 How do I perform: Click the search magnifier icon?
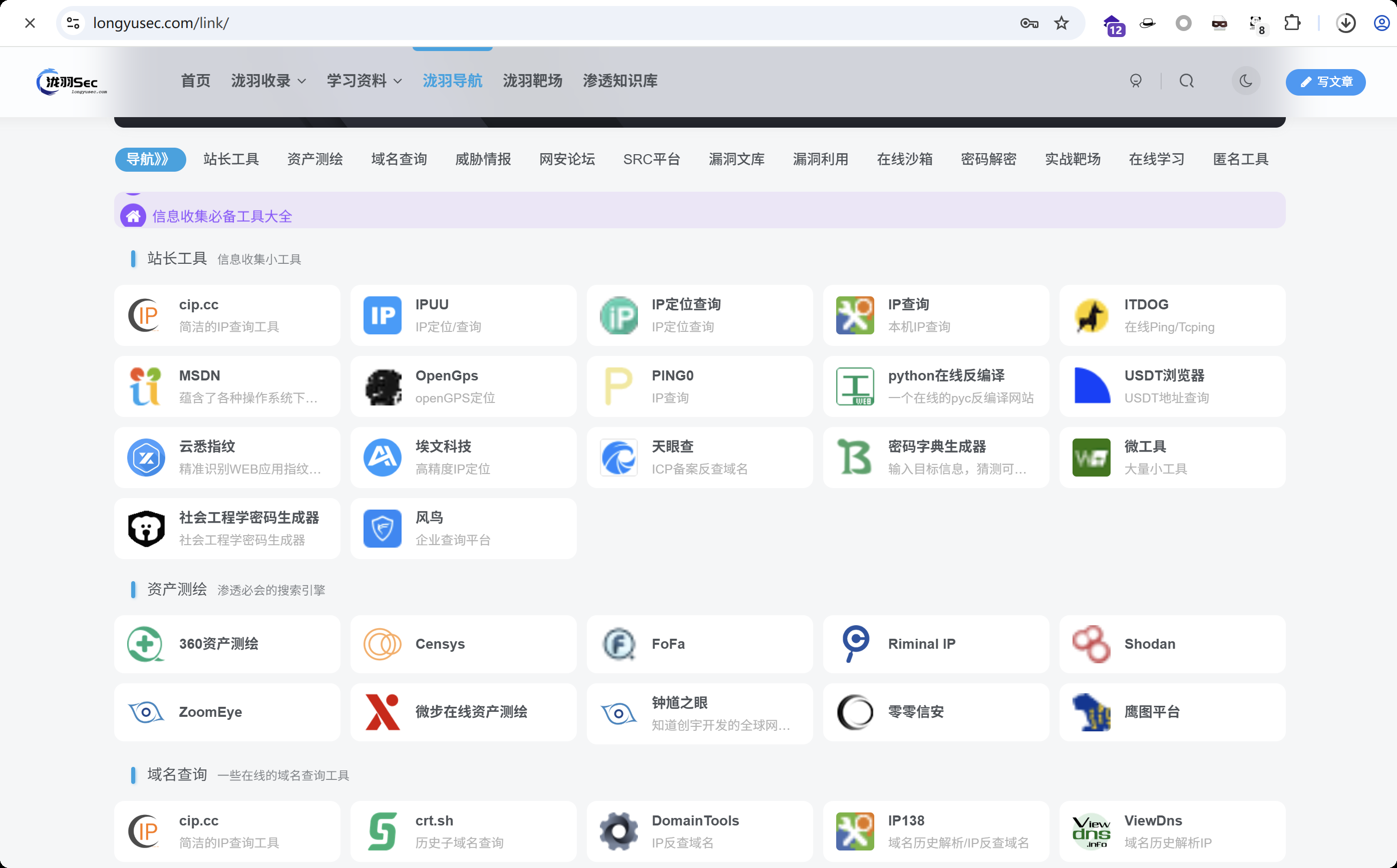pos(1186,81)
